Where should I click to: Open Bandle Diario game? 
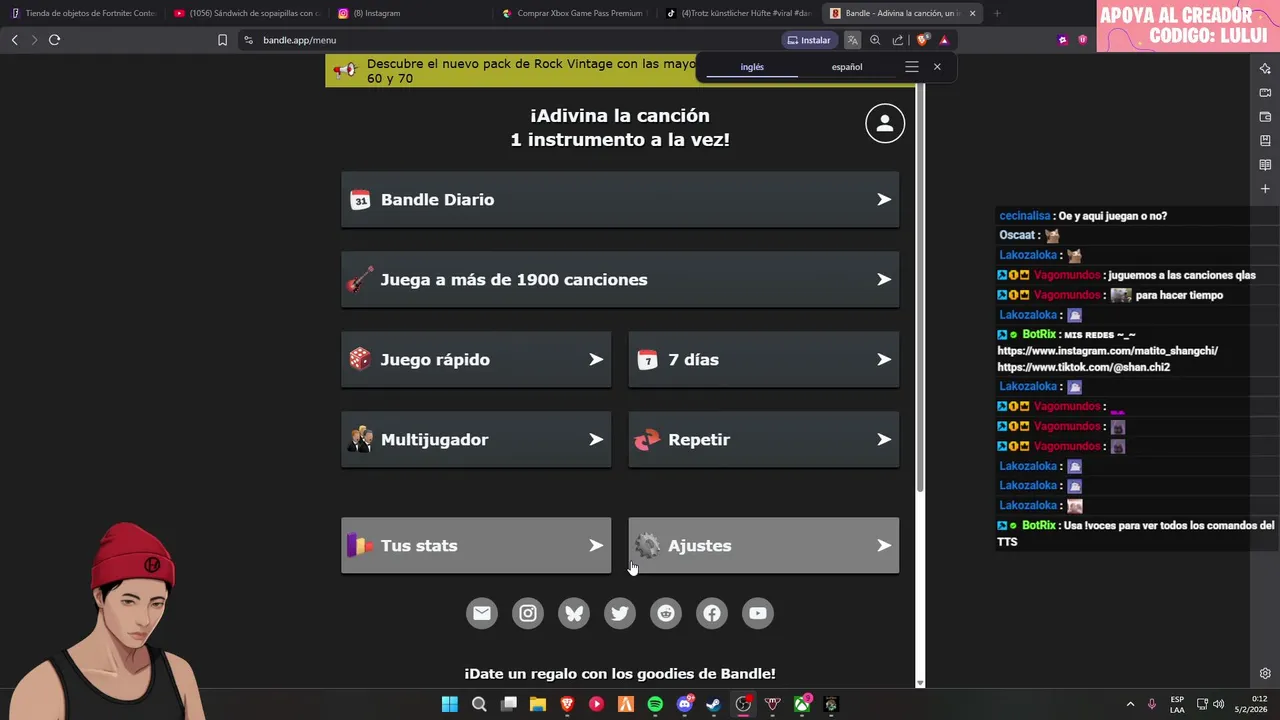(x=620, y=199)
